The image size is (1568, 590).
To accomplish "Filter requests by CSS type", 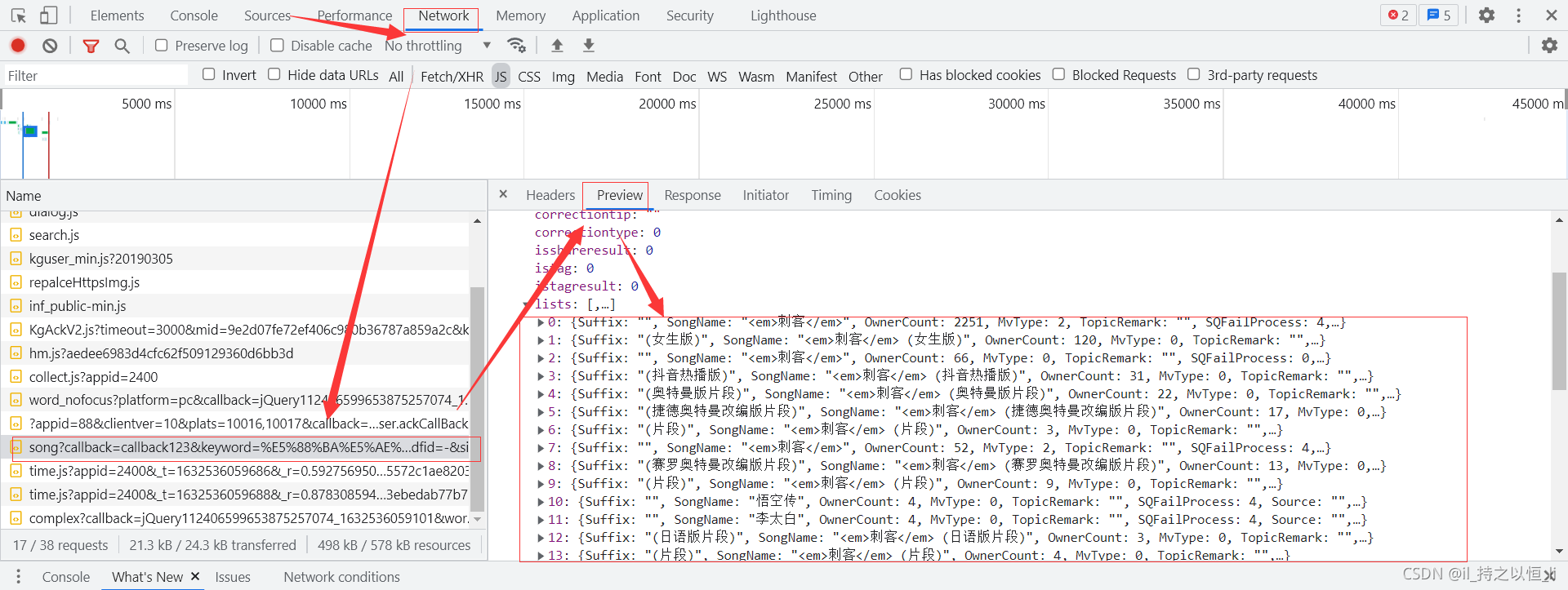I will 529,76.
